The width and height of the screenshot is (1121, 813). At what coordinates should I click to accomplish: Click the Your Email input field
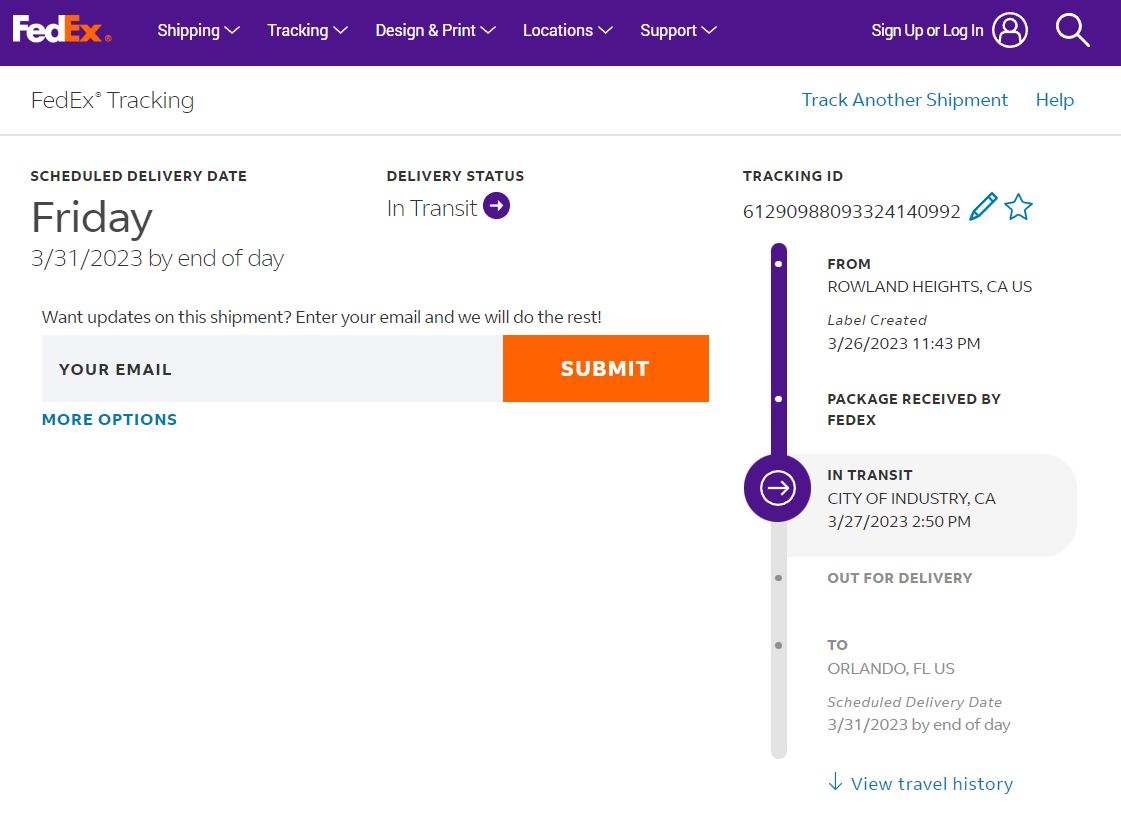pyautogui.click(x=272, y=369)
